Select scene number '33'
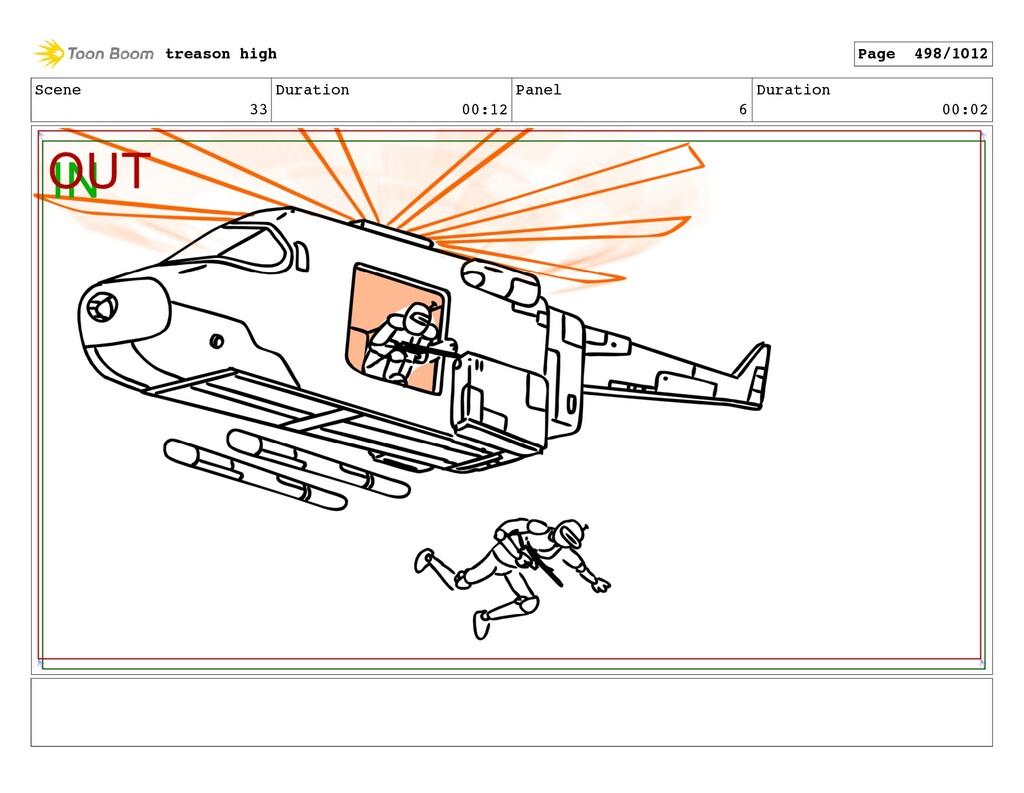This screenshot has width=1024, height=793. [259, 109]
